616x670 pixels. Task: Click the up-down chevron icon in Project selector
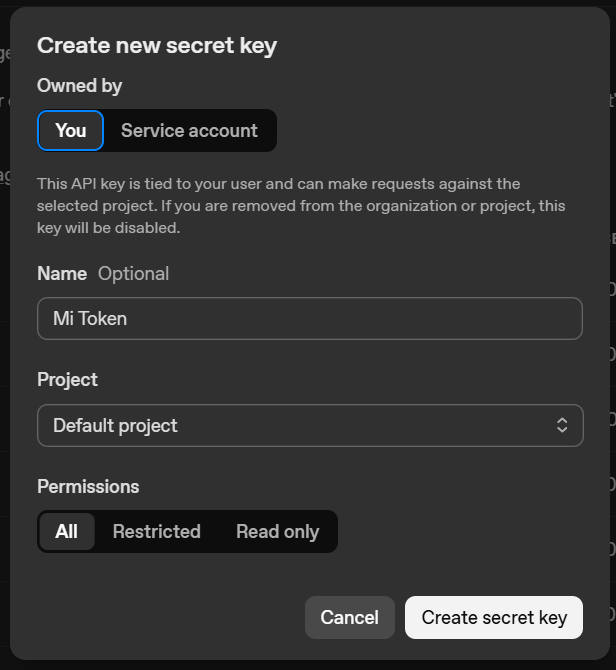point(562,425)
